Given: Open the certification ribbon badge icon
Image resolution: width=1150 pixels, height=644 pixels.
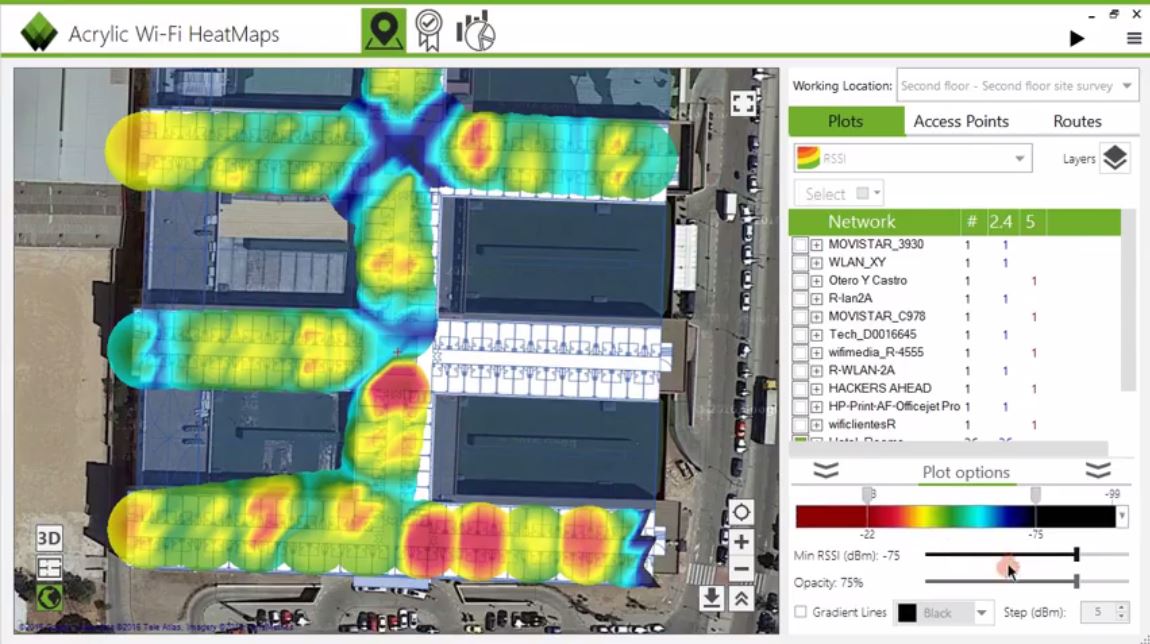Looking at the screenshot, I should 429,31.
